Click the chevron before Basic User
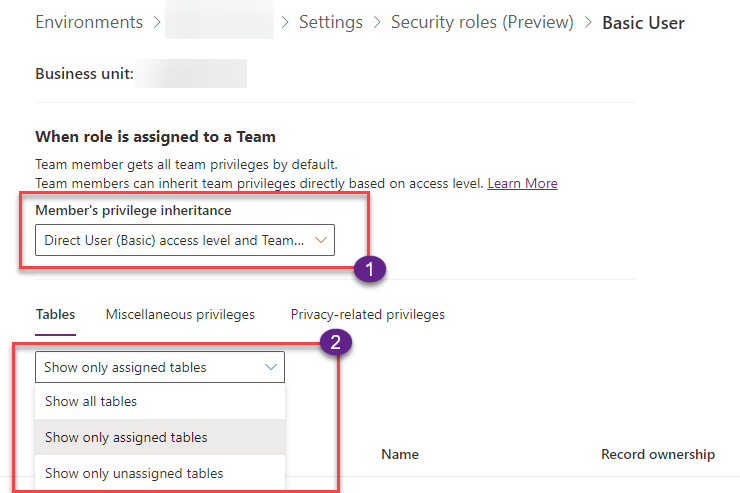740x493 pixels. pyautogui.click(x=588, y=22)
